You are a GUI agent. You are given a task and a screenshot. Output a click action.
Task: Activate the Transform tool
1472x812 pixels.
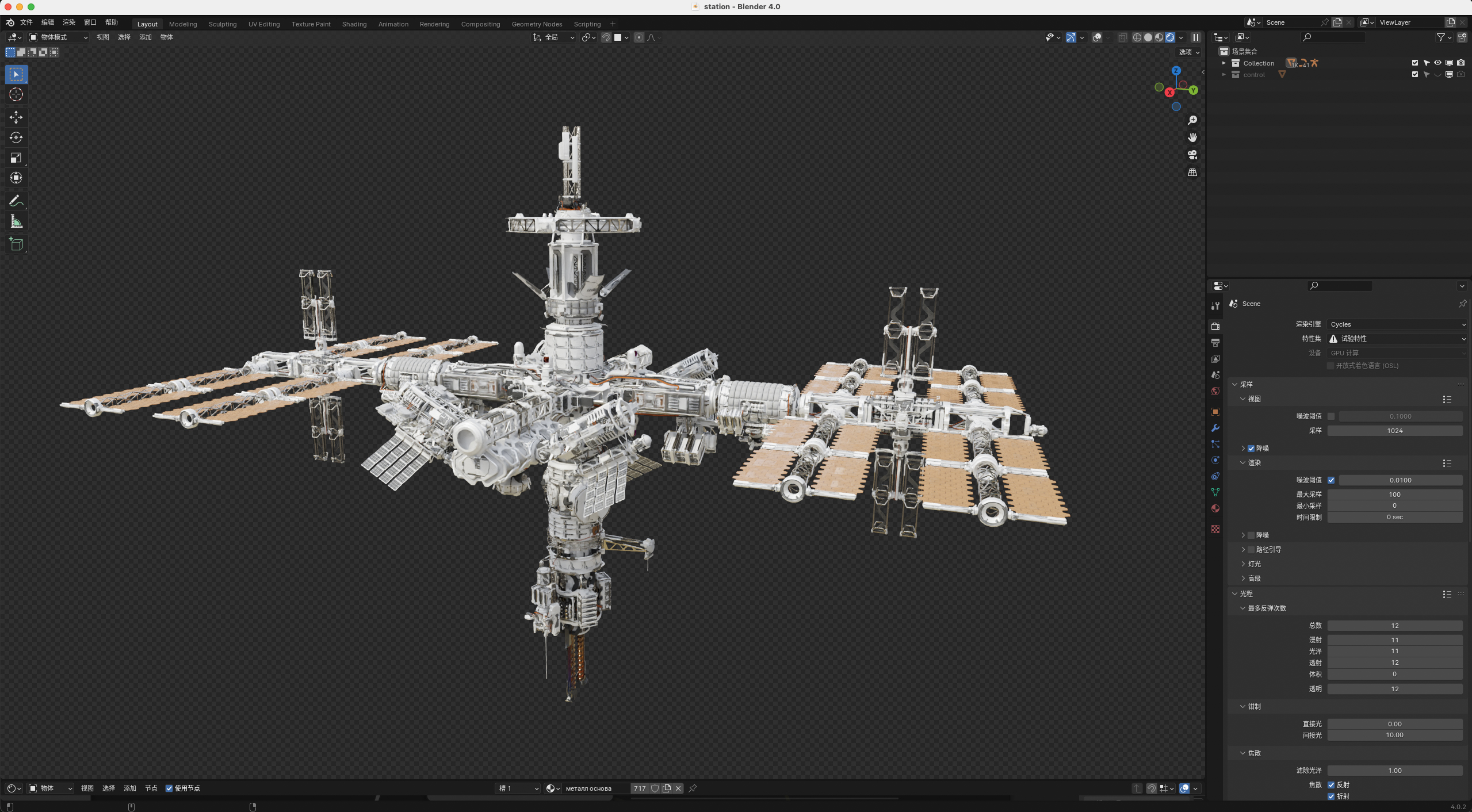(x=16, y=178)
